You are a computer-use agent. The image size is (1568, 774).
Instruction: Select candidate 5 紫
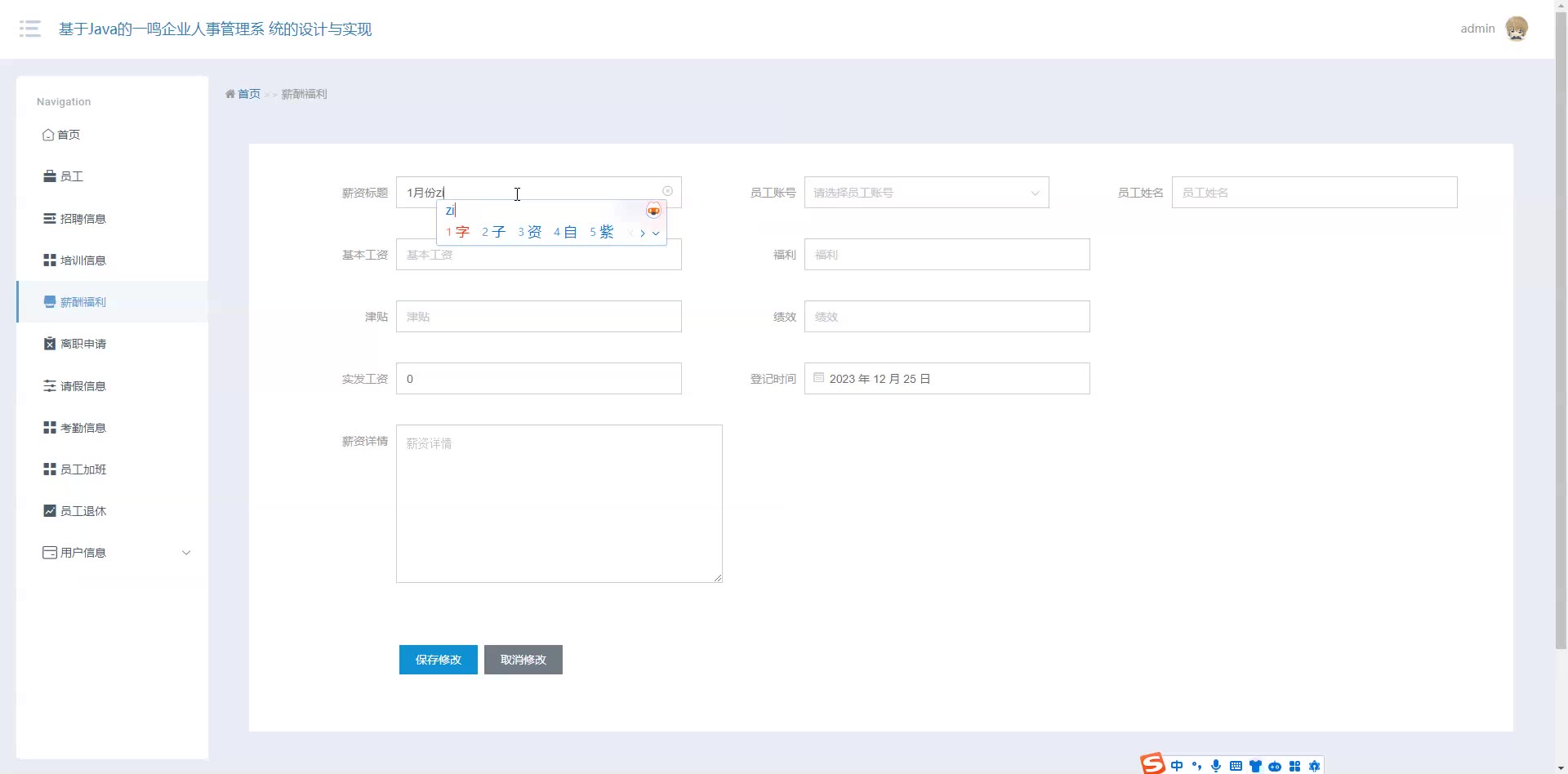click(601, 233)
